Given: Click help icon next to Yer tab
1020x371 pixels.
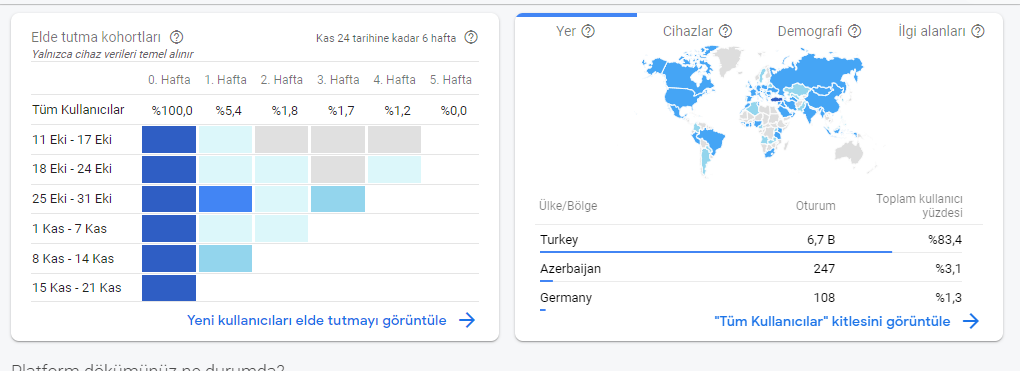Looking at the screenshot, I should (x=588, y=31).
